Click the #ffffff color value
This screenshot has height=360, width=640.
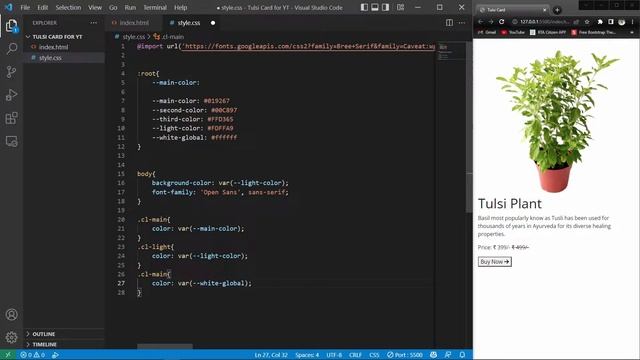(224, 138)
